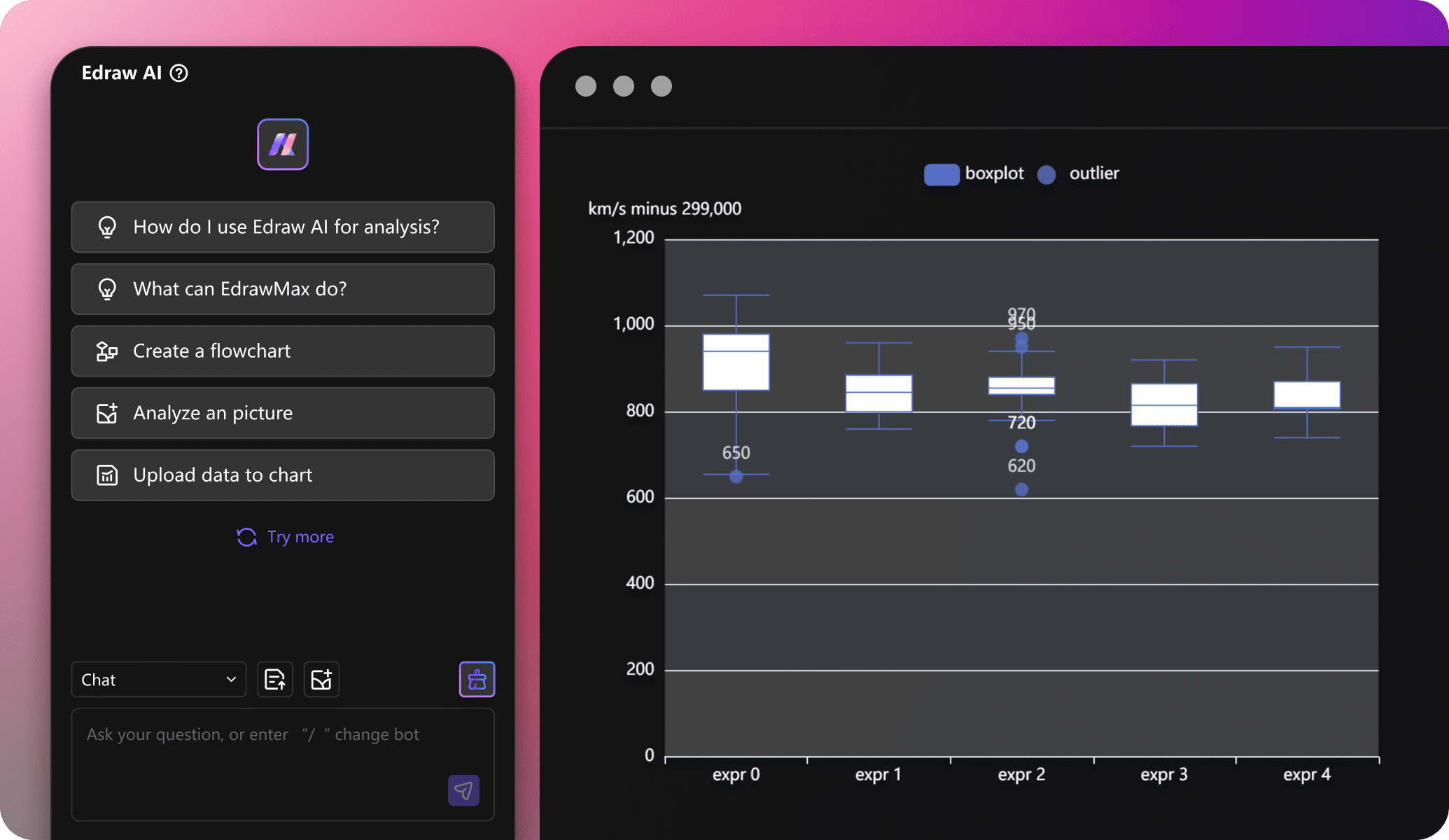Click the Chat mode dropdown
1449x840 pixels.
coord(158,678)
